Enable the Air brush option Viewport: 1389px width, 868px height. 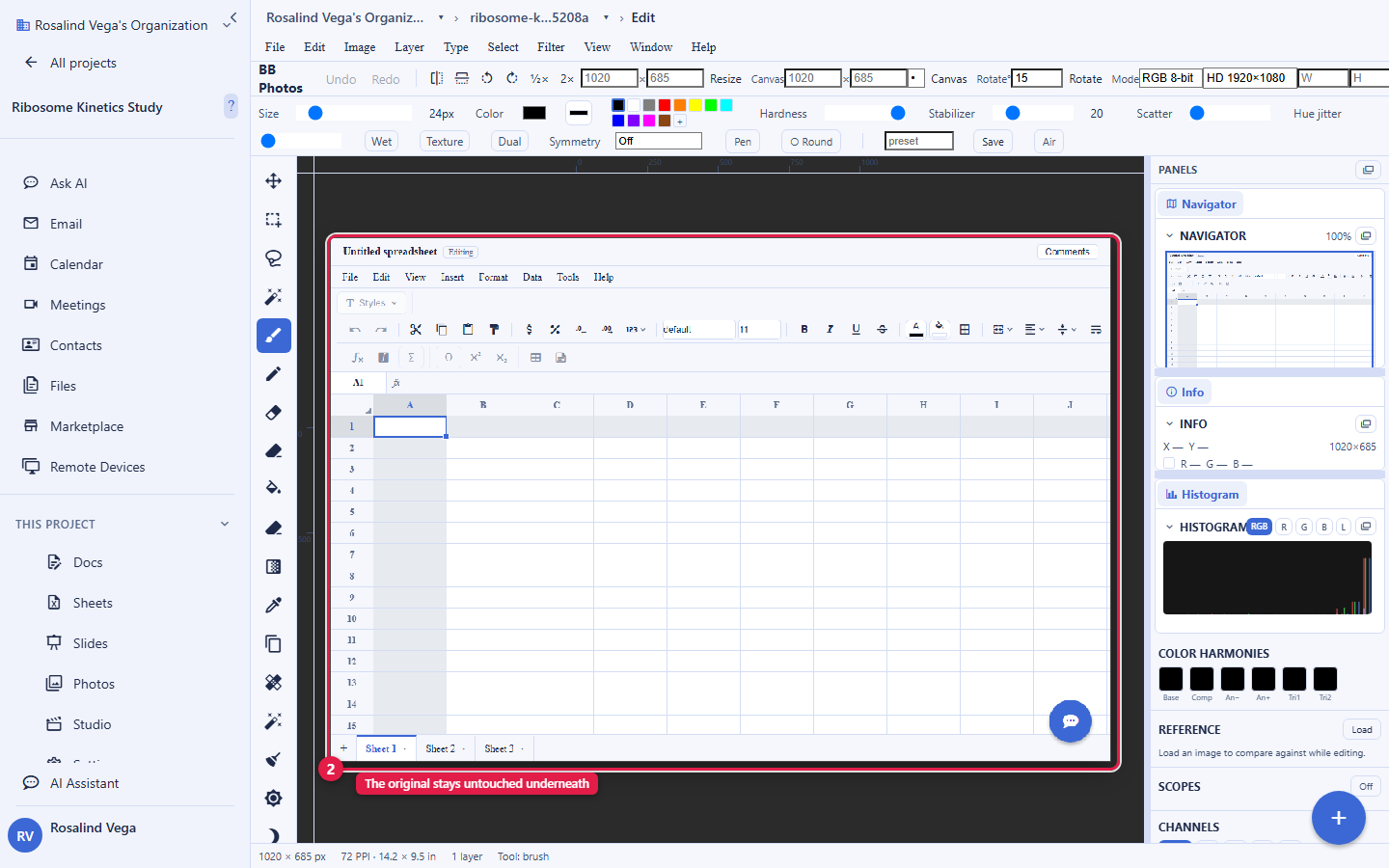tap(1049, 142)
